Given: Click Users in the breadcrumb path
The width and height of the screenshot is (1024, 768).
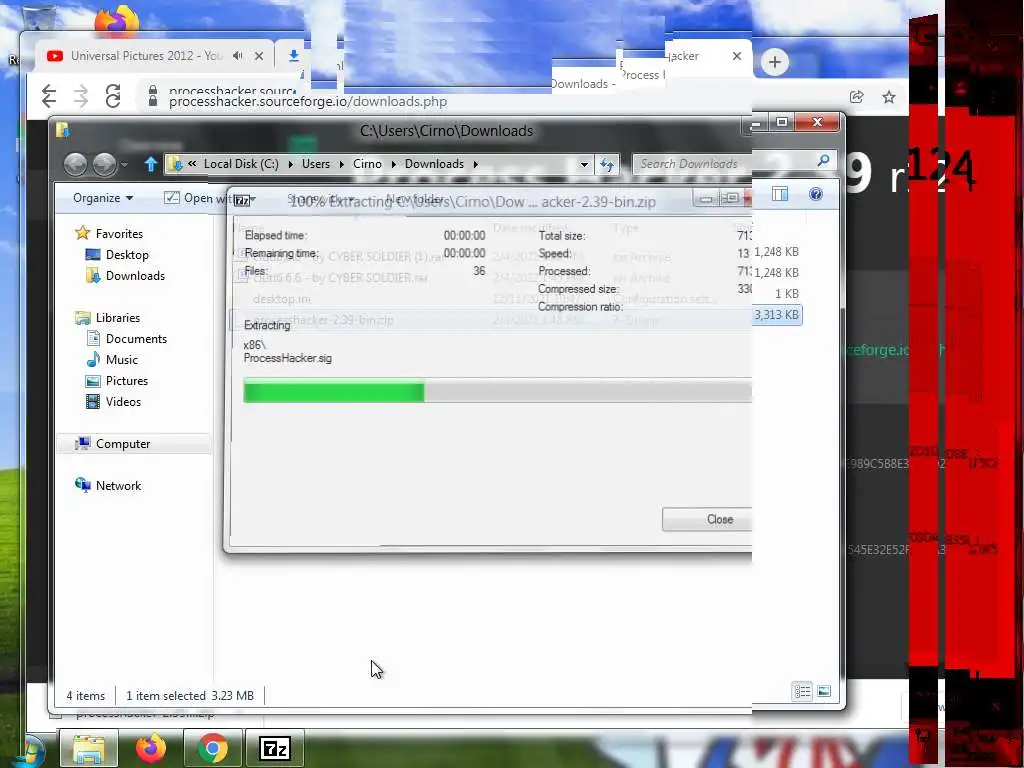Looking at the screenshot, I should click(x=315, y=164).
